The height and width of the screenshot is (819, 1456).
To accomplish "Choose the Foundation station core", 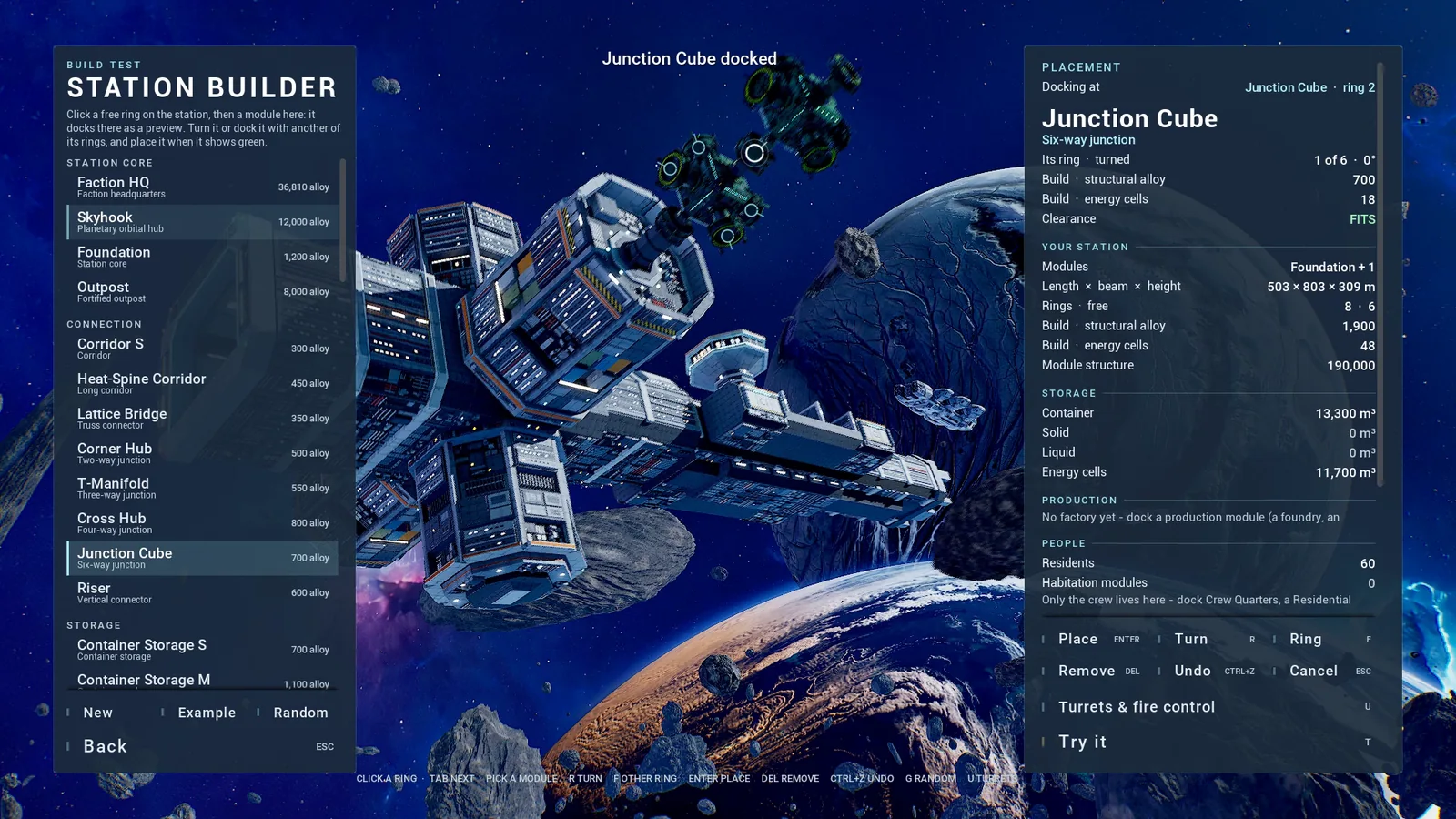I will [202, 257].
